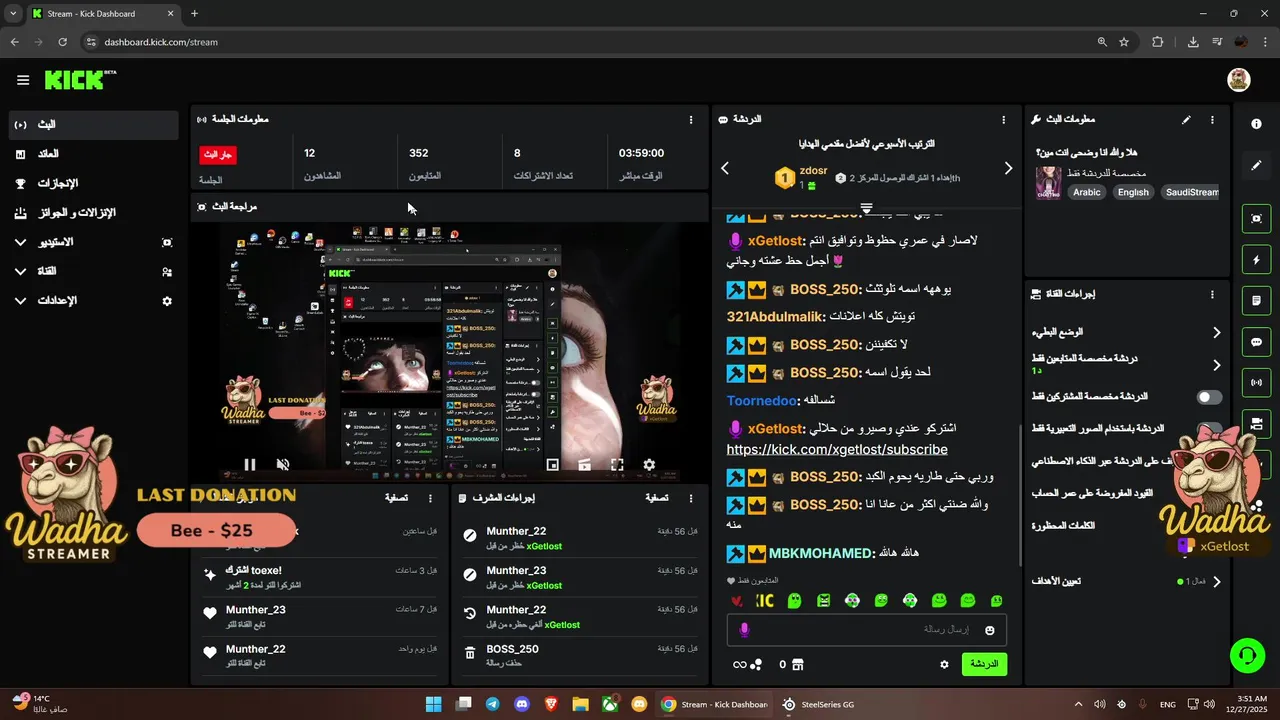Click the pencil icon in the right rail

point(1256,165)
